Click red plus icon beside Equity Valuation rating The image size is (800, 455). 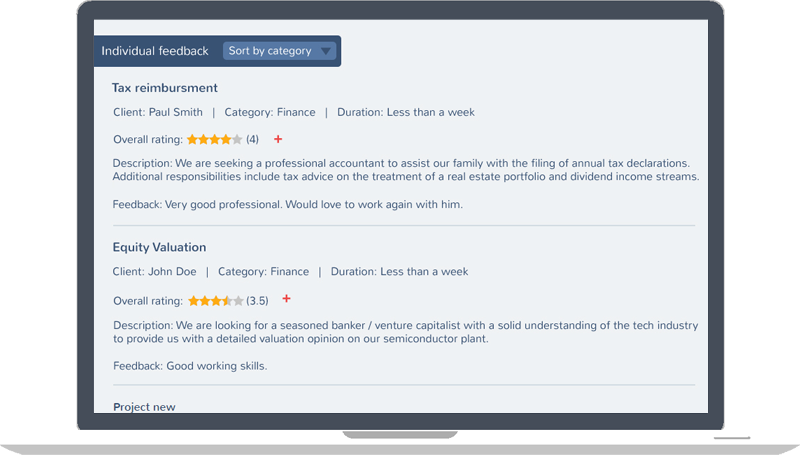pyautogui.click(x=286, y=299)
